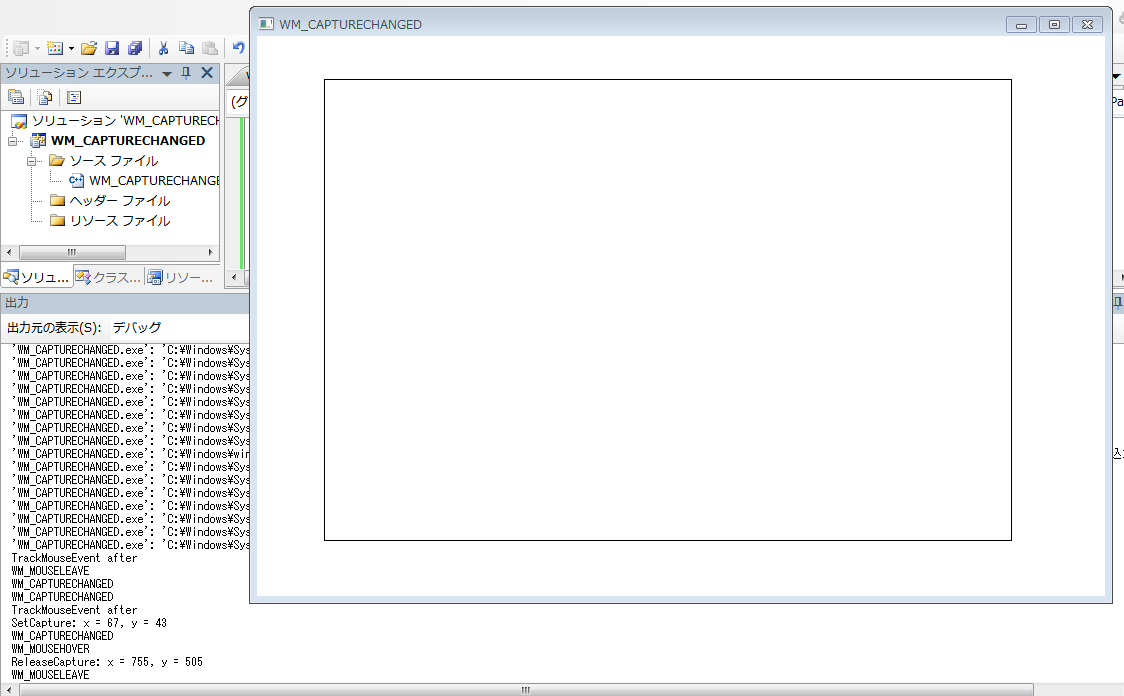
Task: Maximize the WM_CAPTURECHANGED window
Action: click(1054, 25)
